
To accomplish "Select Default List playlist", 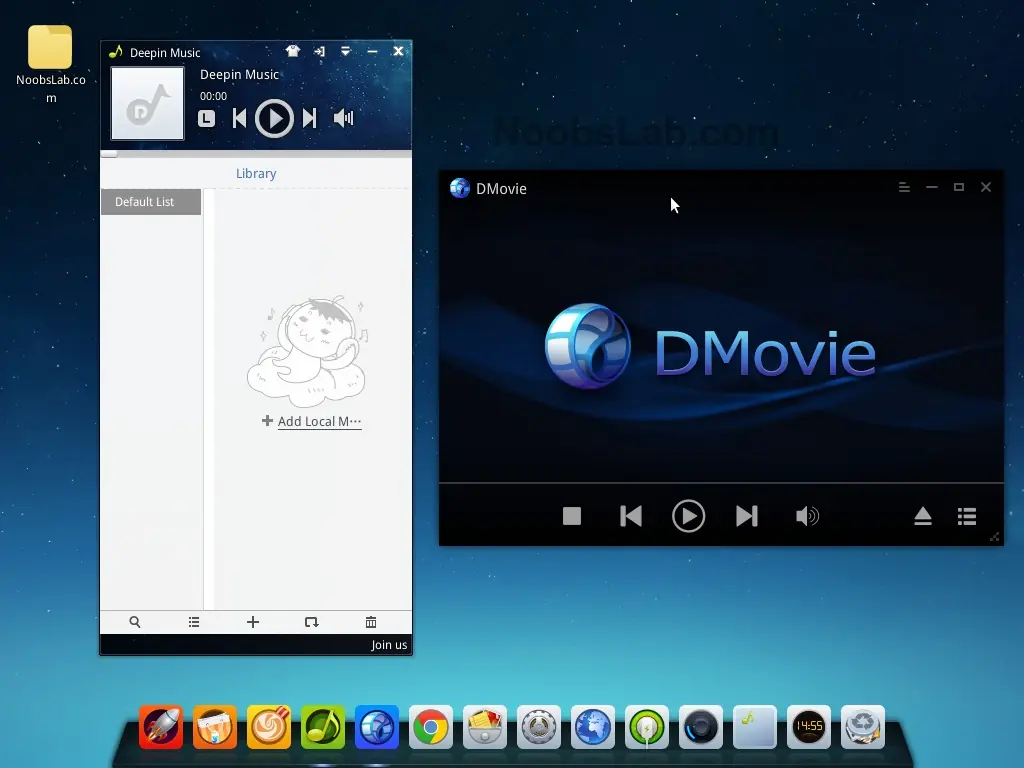I will (151, 202).
